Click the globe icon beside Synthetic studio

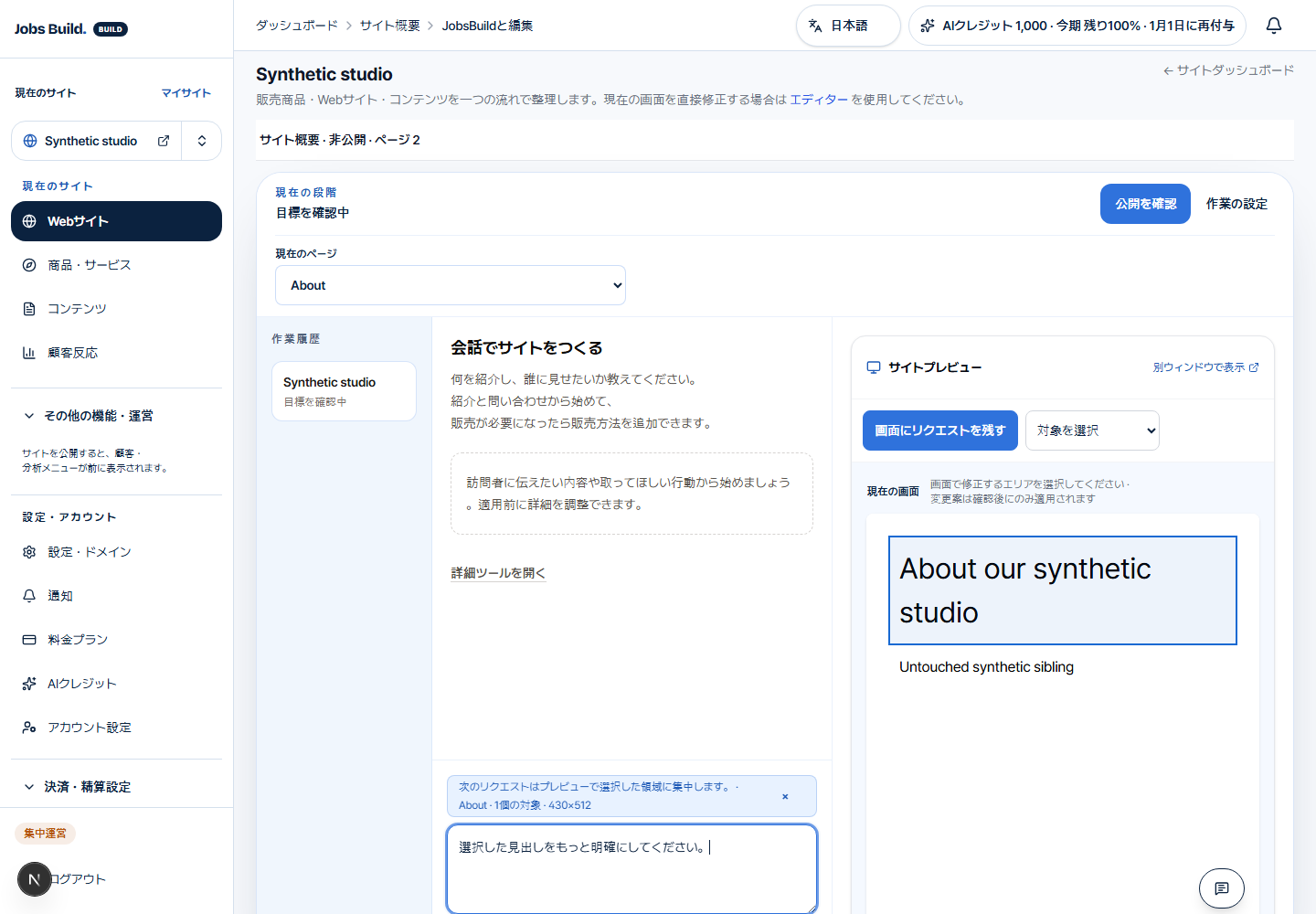30,141
